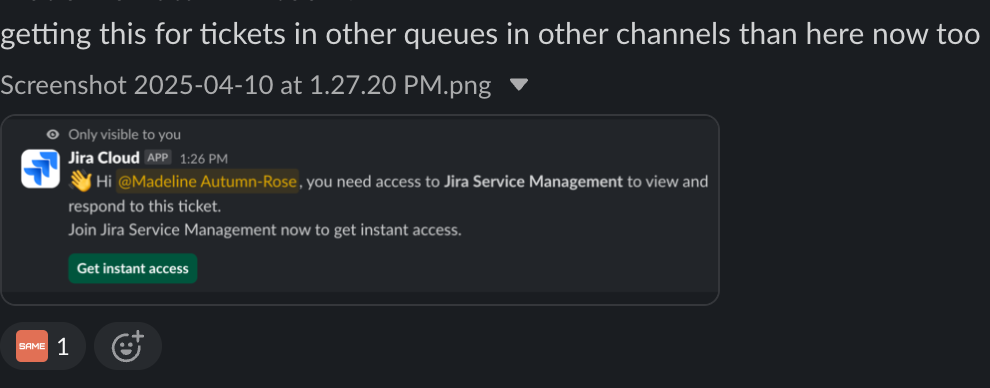Screen dimensions: 990x388
Task: Click the APP badge next to Jira Cloud
Action: click(158, 158)
